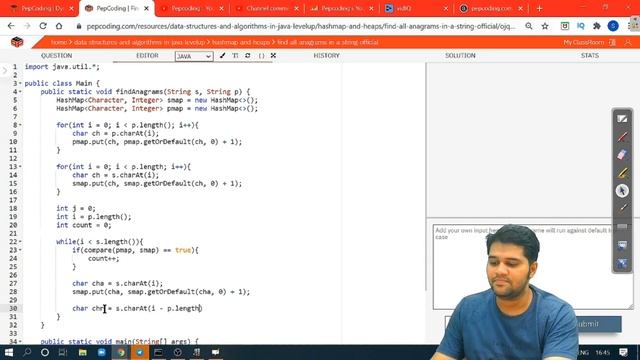This screenshot has height=360, width=640.
Task: Select the EDITOR tab
Action: click(147, 56)
